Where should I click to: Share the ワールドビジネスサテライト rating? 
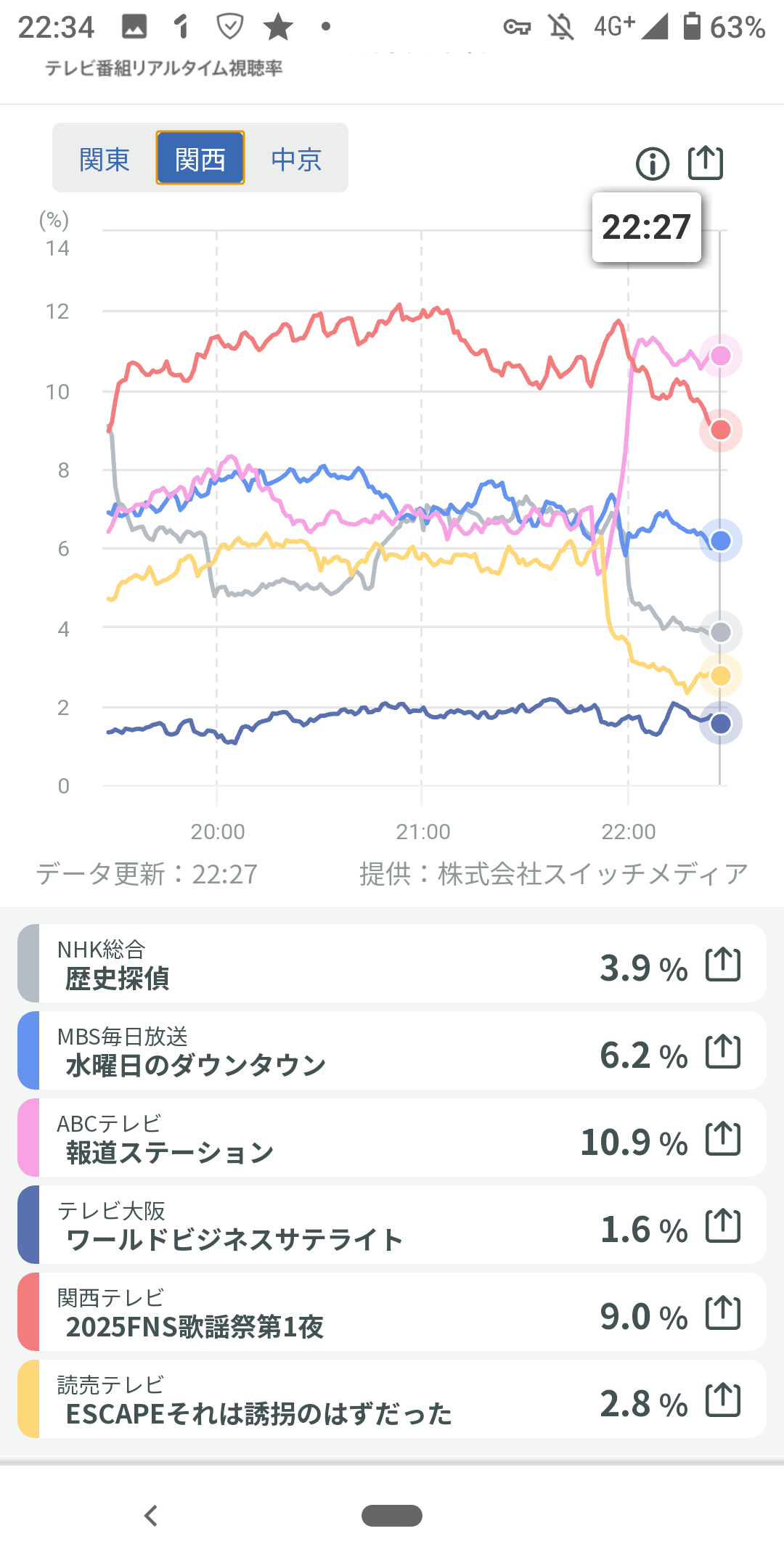pyautogui.click(x=723, y=1226)
